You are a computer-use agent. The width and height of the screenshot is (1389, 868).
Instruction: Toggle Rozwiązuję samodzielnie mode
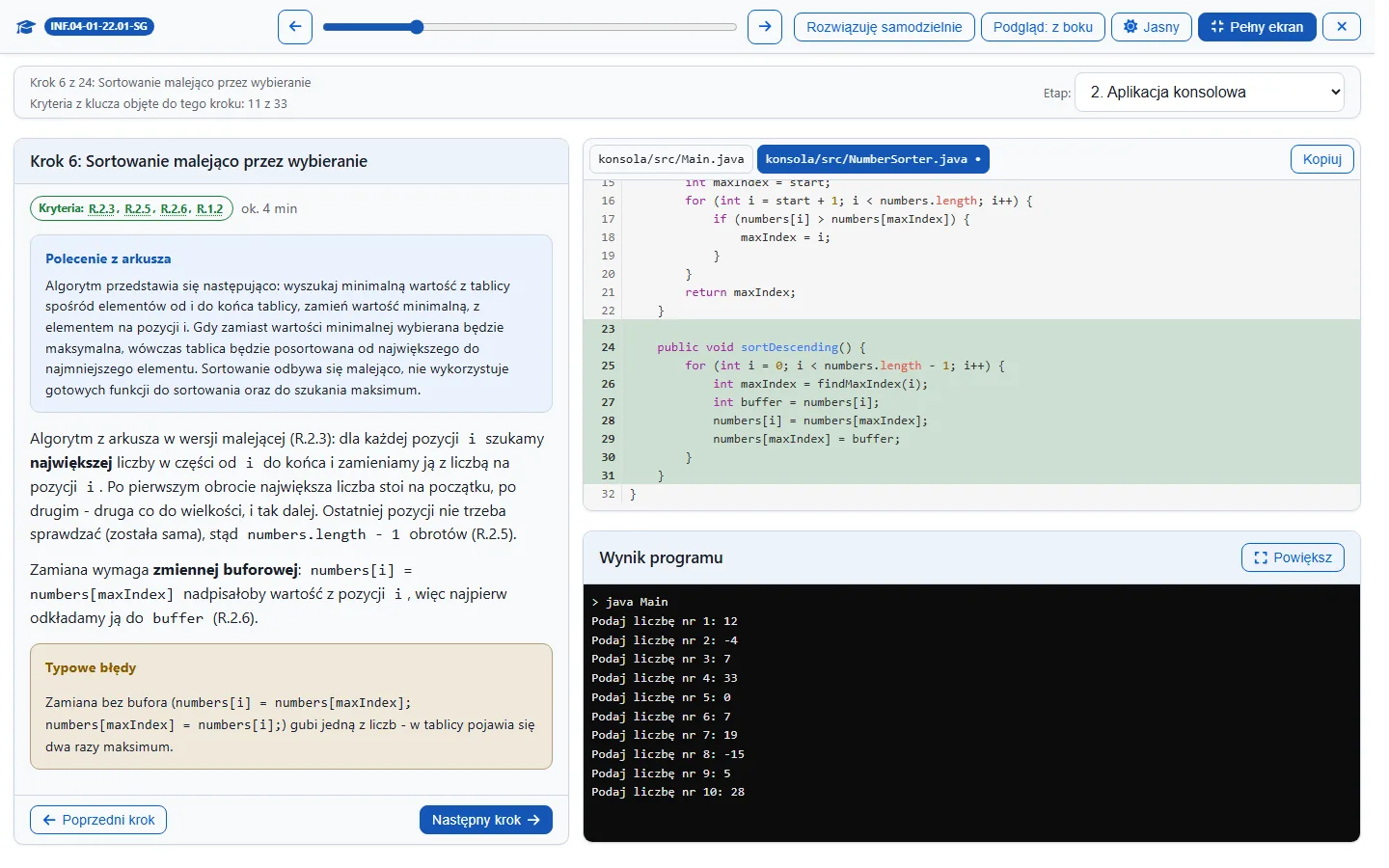point(885,27)
